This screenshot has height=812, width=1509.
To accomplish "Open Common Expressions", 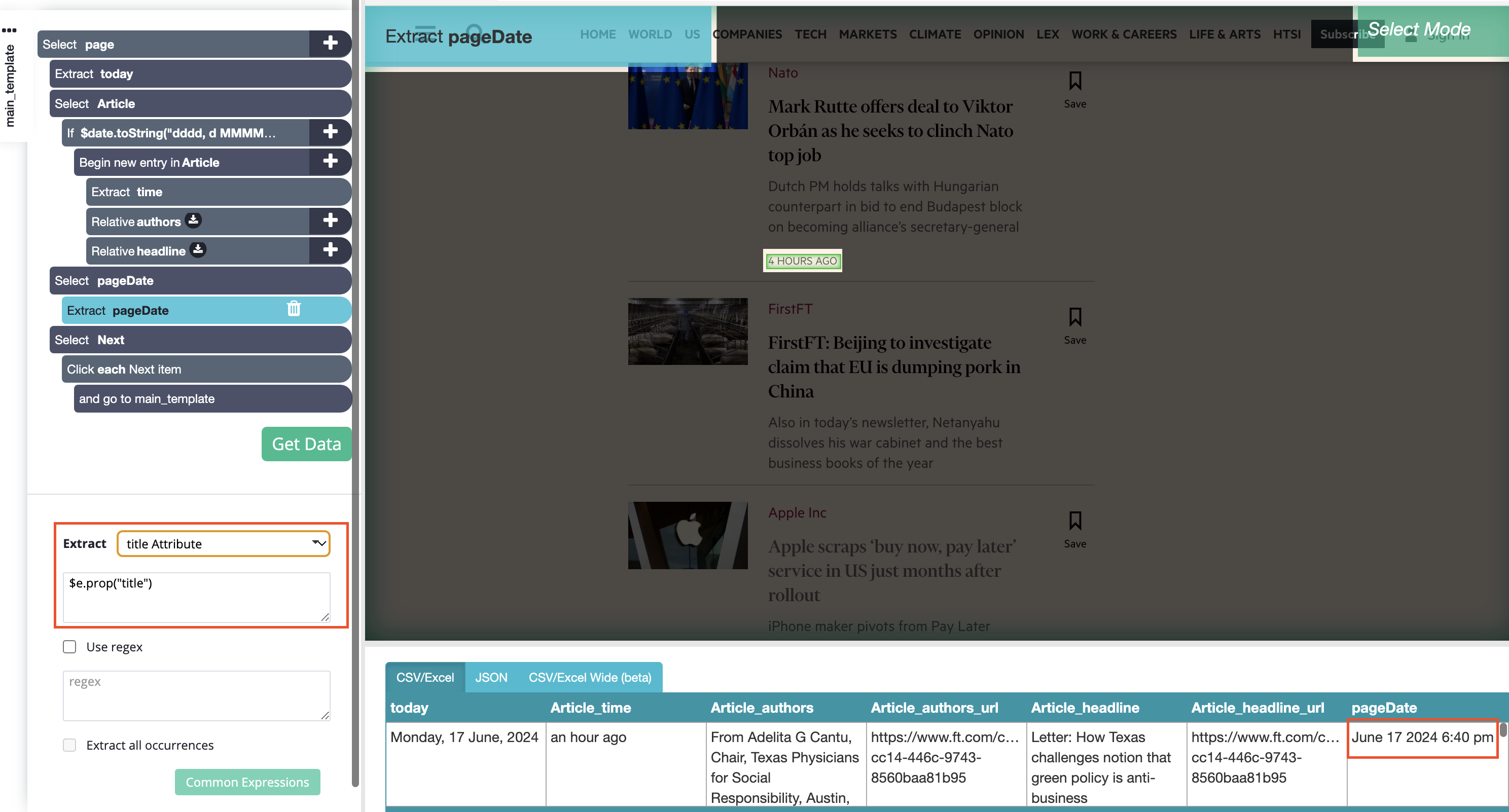I will [246, 782].
